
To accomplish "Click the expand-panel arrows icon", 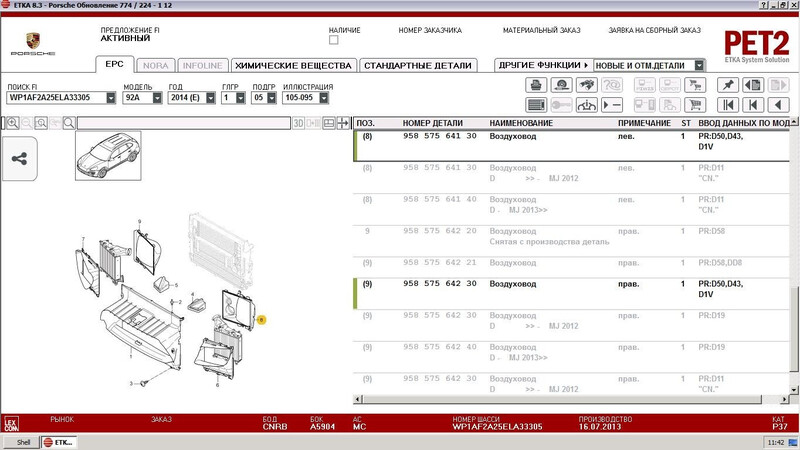I will click(343, 123).
